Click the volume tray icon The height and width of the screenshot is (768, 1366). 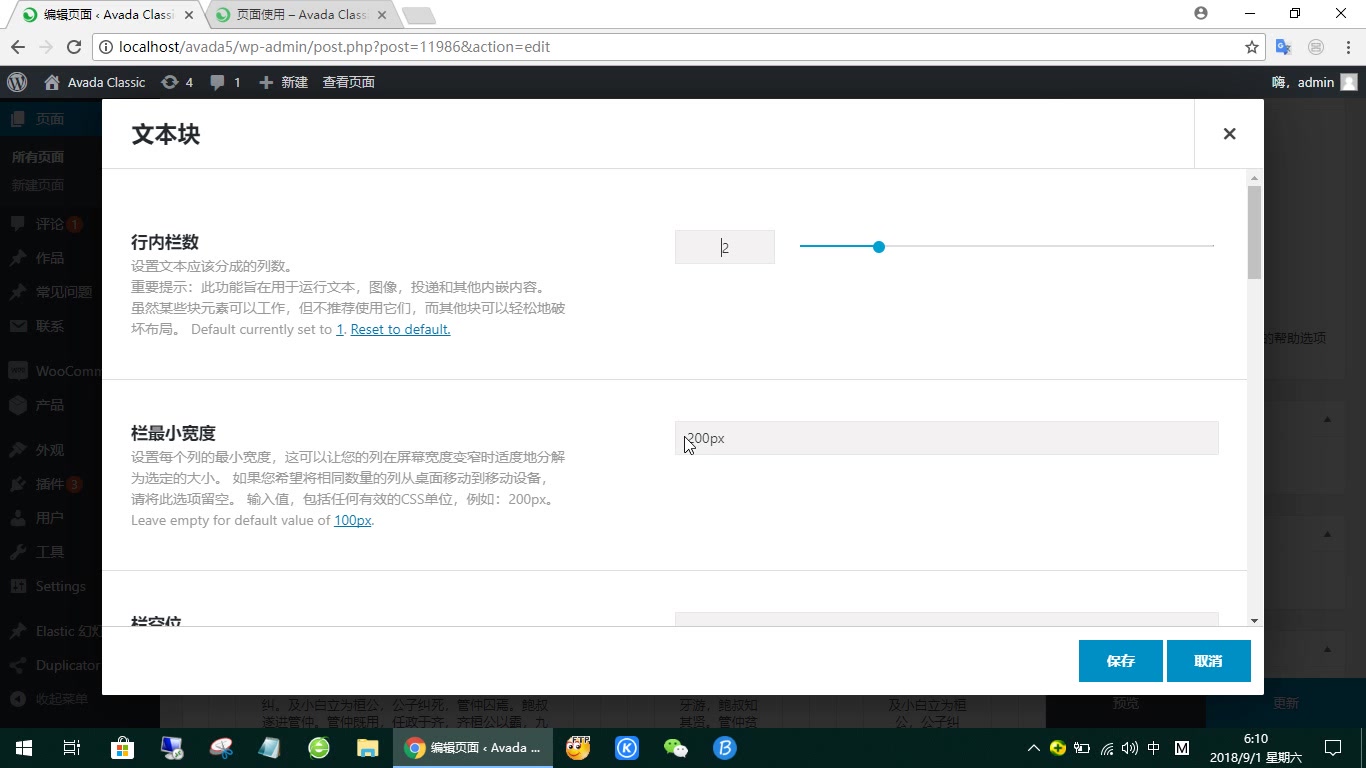1130,748
